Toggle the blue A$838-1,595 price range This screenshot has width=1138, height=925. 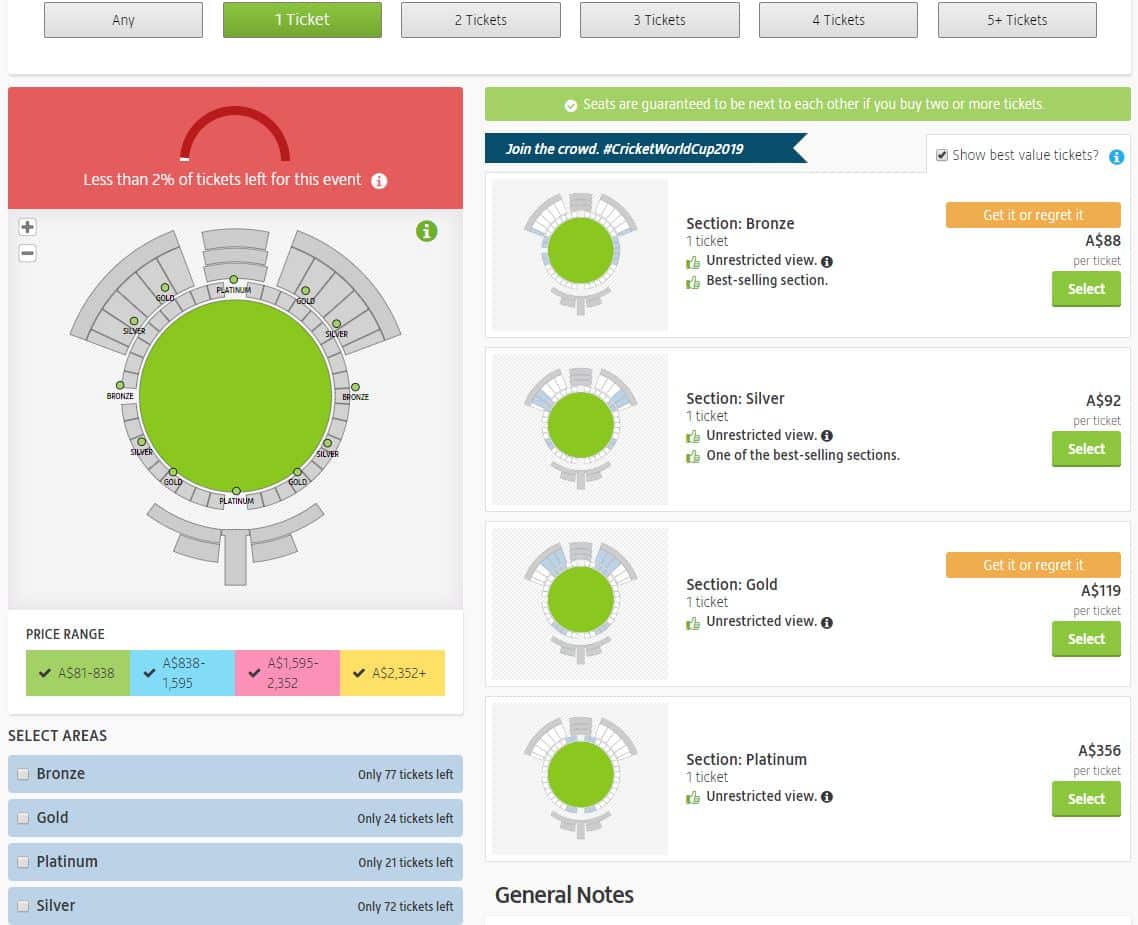point(182,673)
